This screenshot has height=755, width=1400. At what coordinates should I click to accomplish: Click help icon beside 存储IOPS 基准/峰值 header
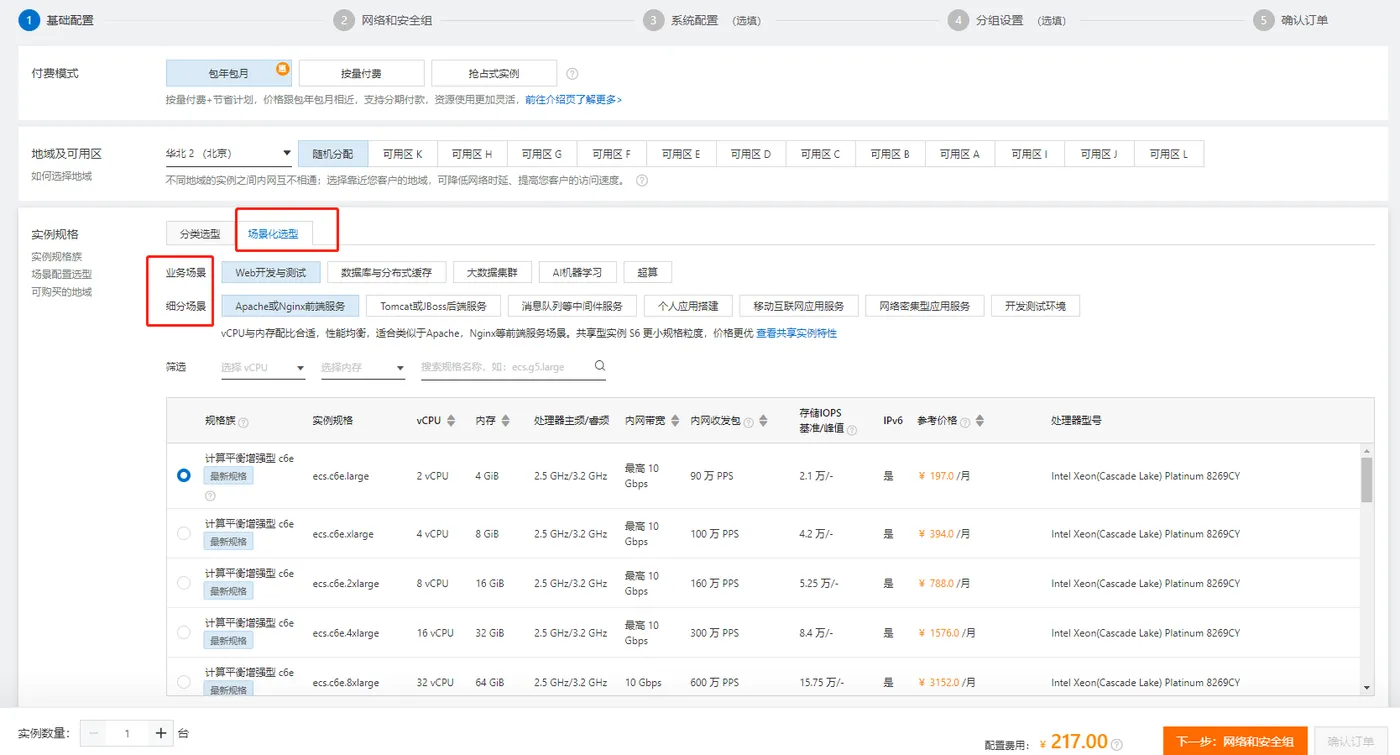(x=852, y=429)
